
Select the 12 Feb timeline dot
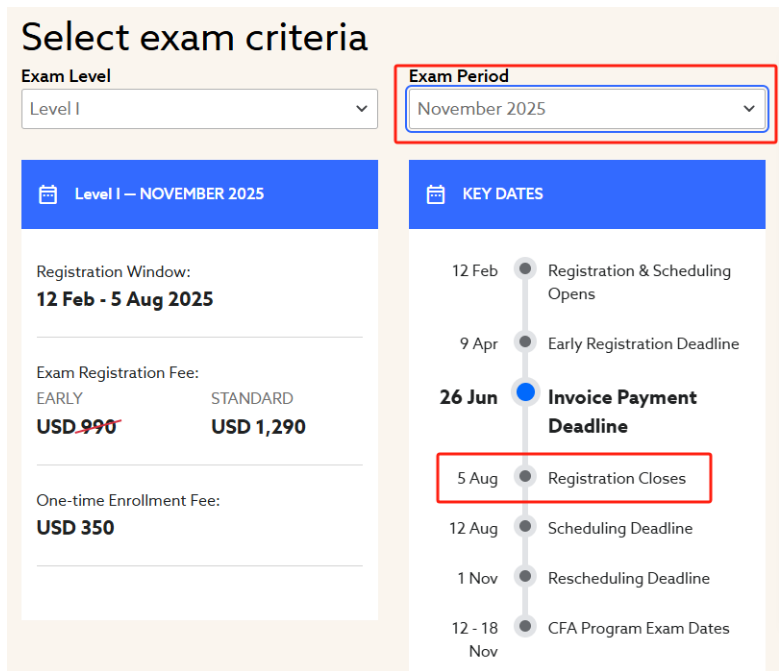pyautogui.click(x=525, y=269)
